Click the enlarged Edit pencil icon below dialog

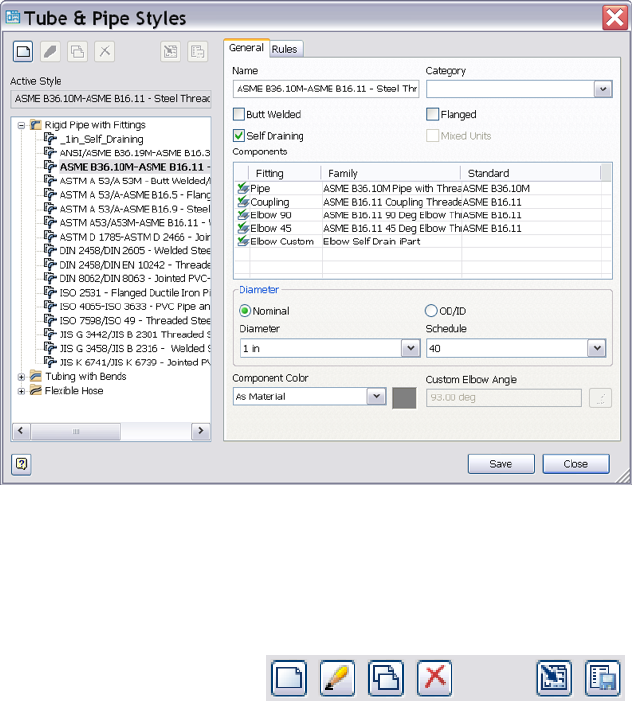point(337,678)
